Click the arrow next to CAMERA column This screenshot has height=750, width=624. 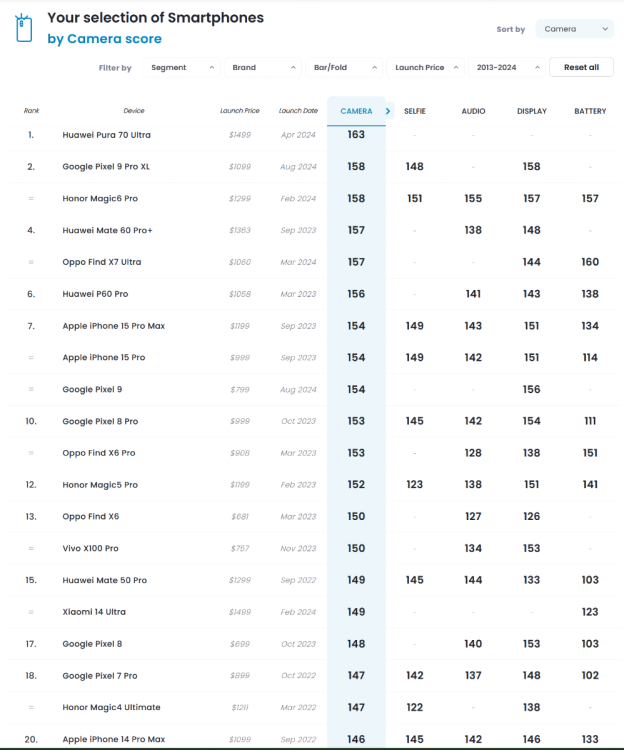coord(388,111)
